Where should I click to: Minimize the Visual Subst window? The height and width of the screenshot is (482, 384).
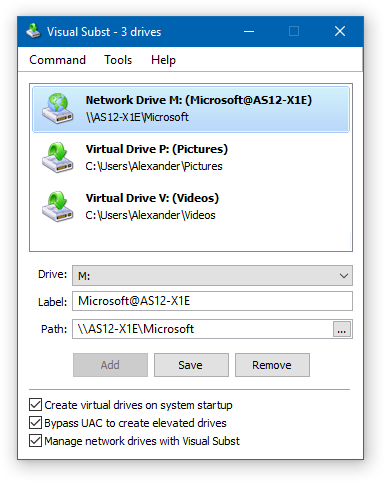pyautogui.click(x=249, y=32)
